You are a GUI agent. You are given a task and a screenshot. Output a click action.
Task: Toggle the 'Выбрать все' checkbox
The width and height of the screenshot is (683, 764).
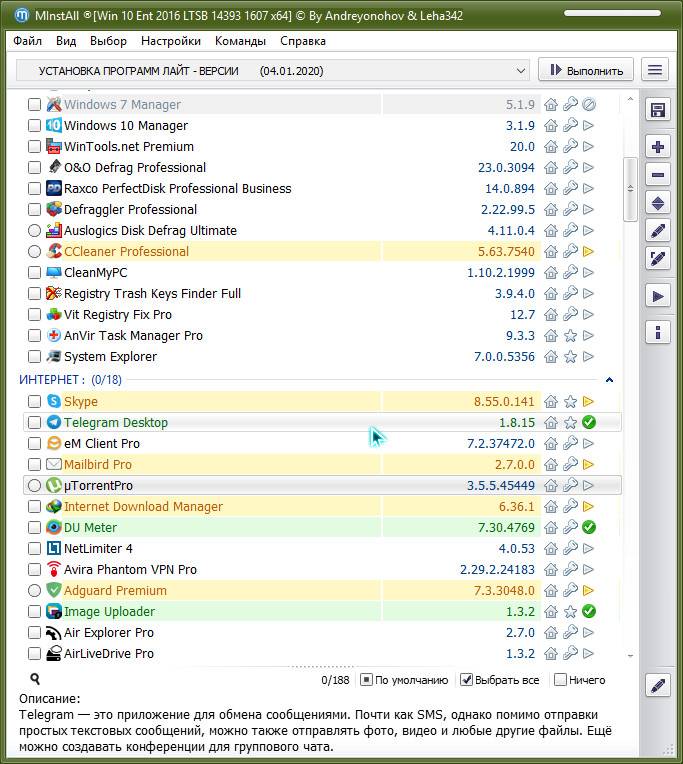tap(467, 680)
